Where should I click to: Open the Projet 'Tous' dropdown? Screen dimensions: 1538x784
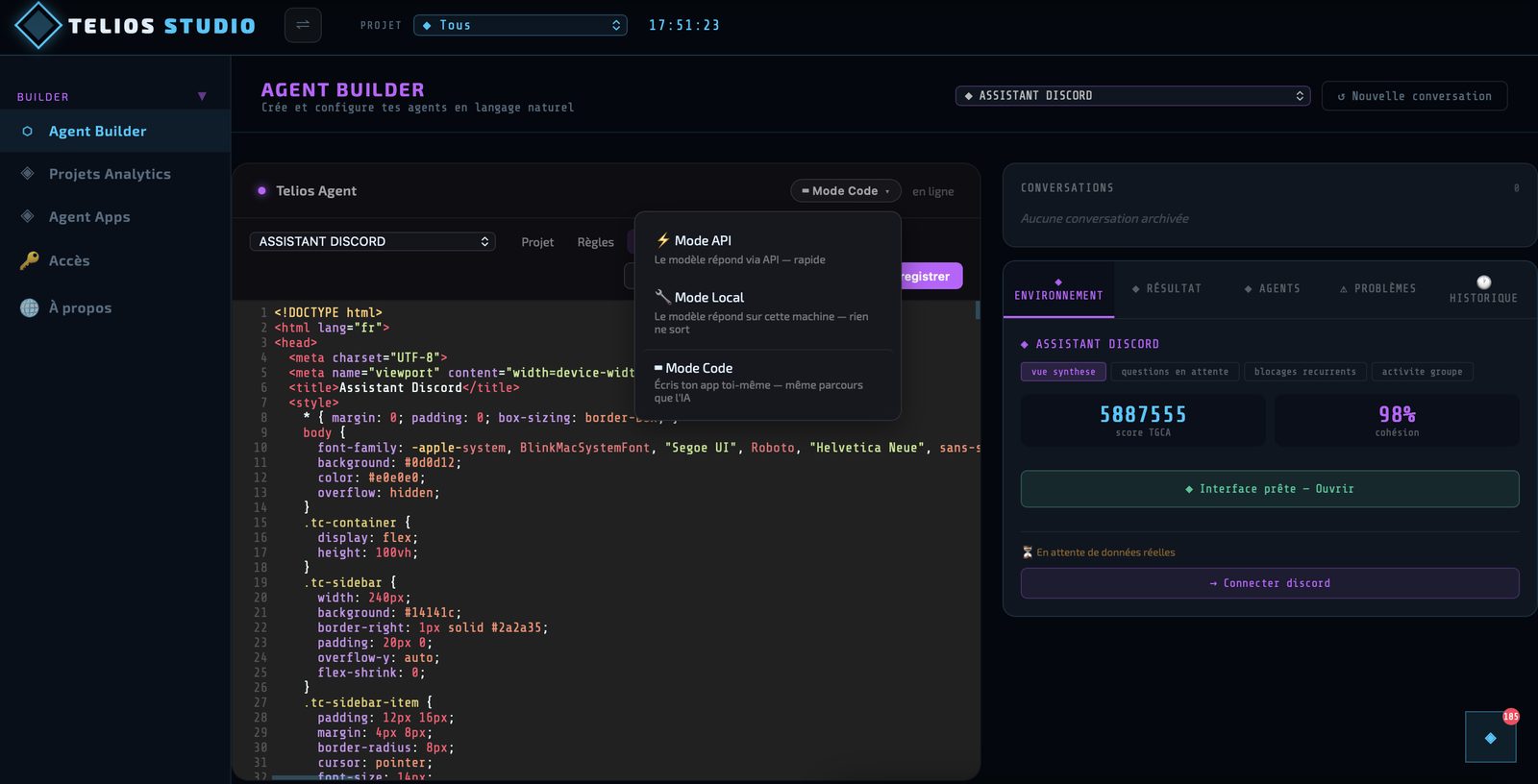click(x=520, y=25)
